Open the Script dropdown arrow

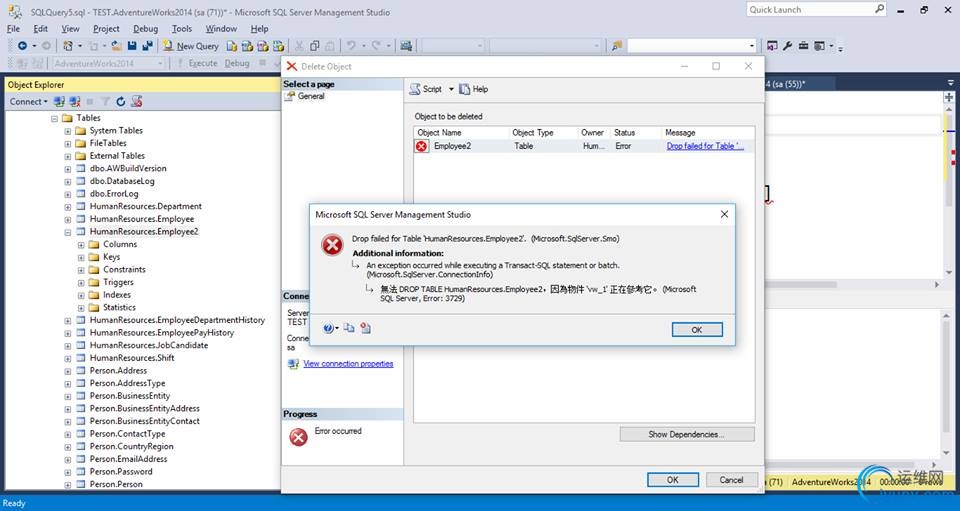pyautogui.click(x=451, y=89)
